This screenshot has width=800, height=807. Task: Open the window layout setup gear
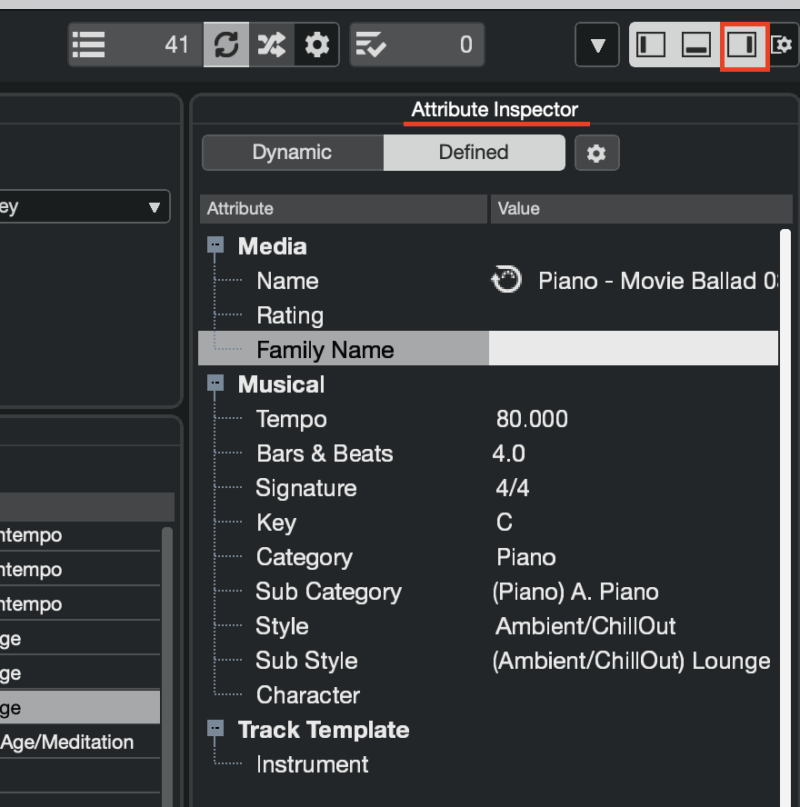pos(782,45)
